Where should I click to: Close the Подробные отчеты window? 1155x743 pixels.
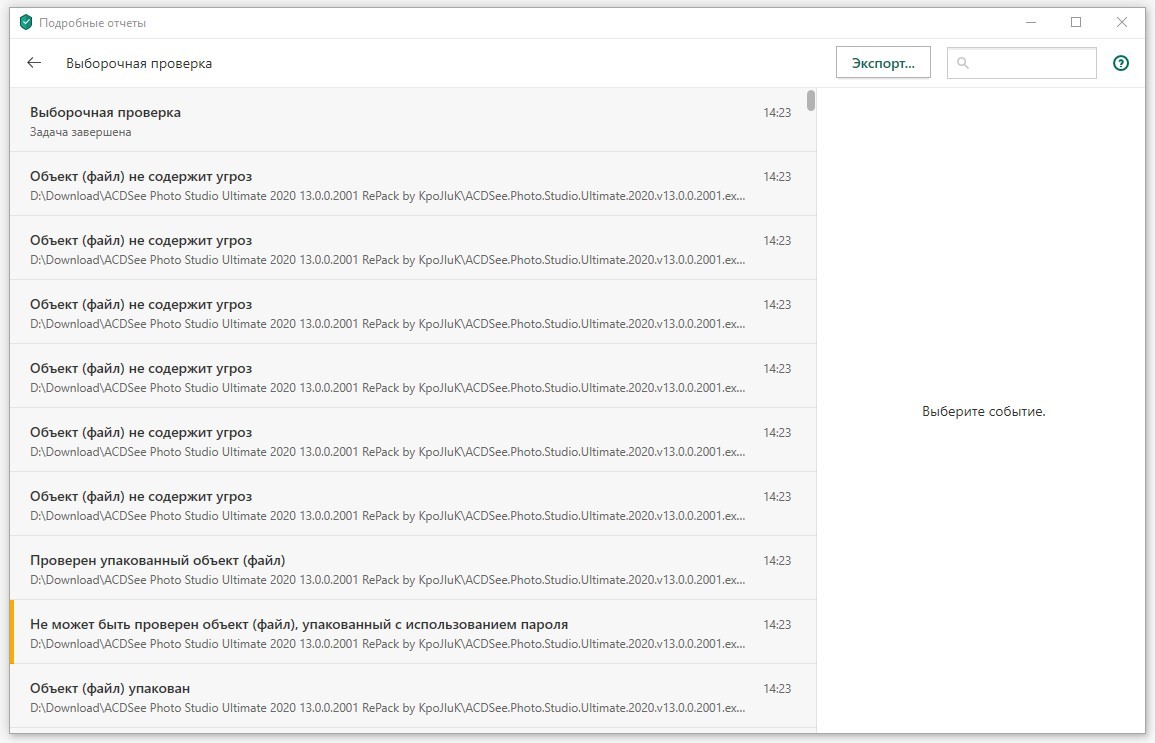point(1122,22)
